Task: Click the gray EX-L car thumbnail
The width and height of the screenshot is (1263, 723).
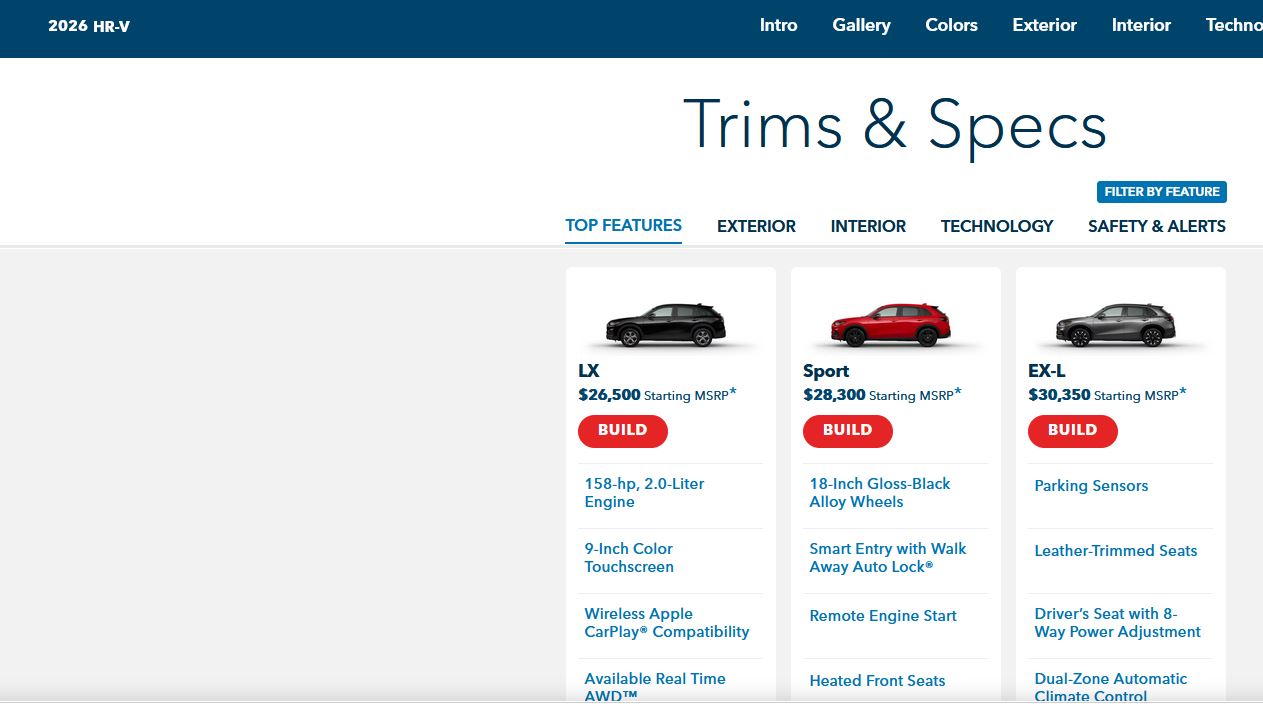Action: (1115, 325)
